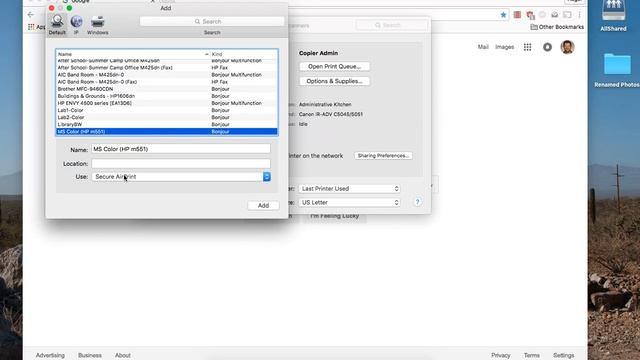
Task: Open Sharing Preferences button
Action: [383, 156]
